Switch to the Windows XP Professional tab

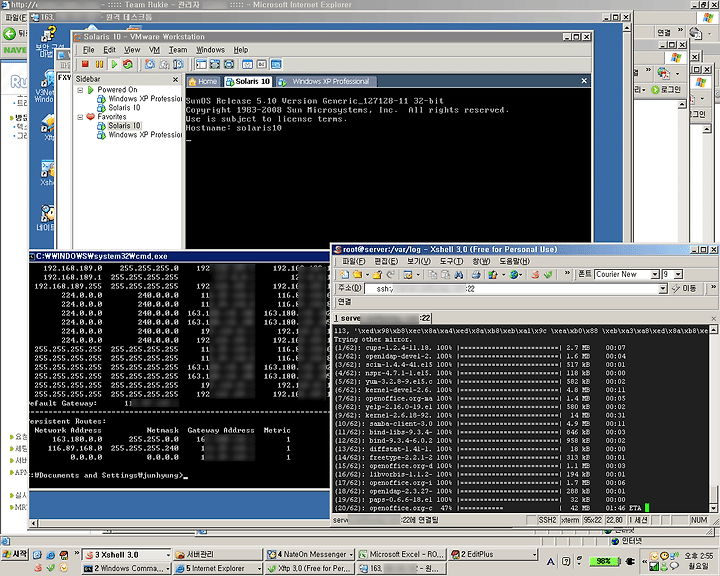pos(327,82)
